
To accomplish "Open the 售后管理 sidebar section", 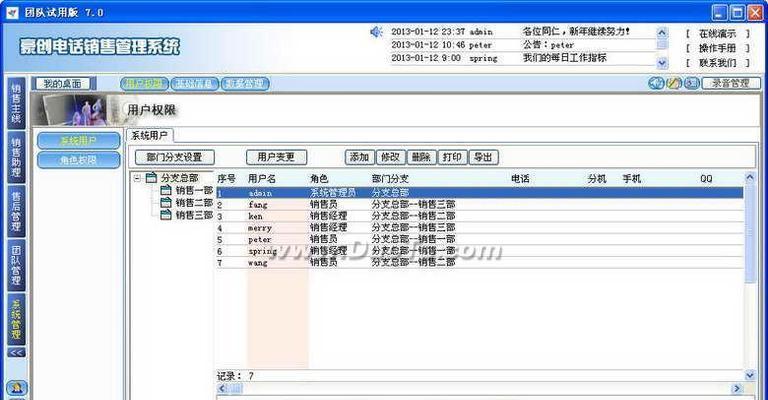I will click(16, 211).
